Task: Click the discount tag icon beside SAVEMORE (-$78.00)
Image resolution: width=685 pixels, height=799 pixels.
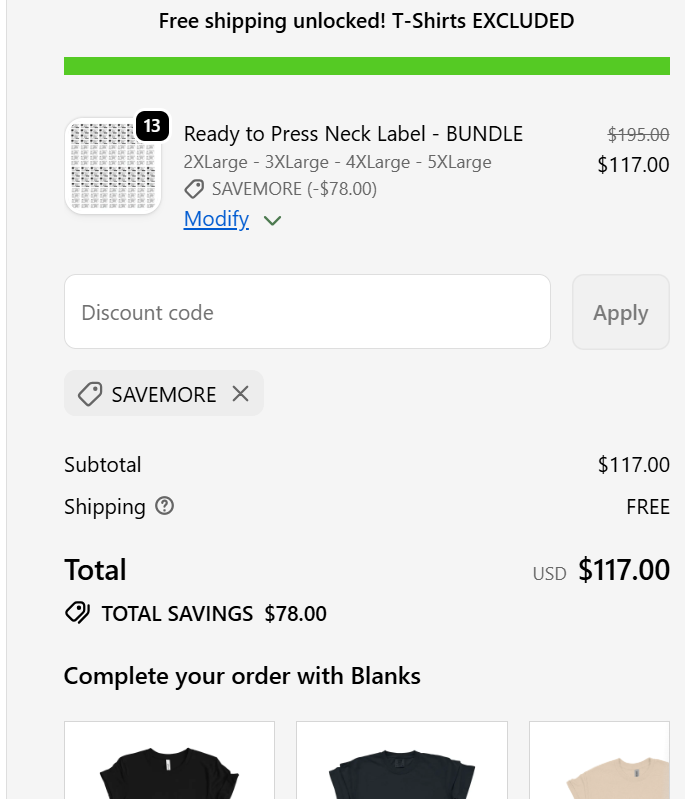Action: coord(194,189)
